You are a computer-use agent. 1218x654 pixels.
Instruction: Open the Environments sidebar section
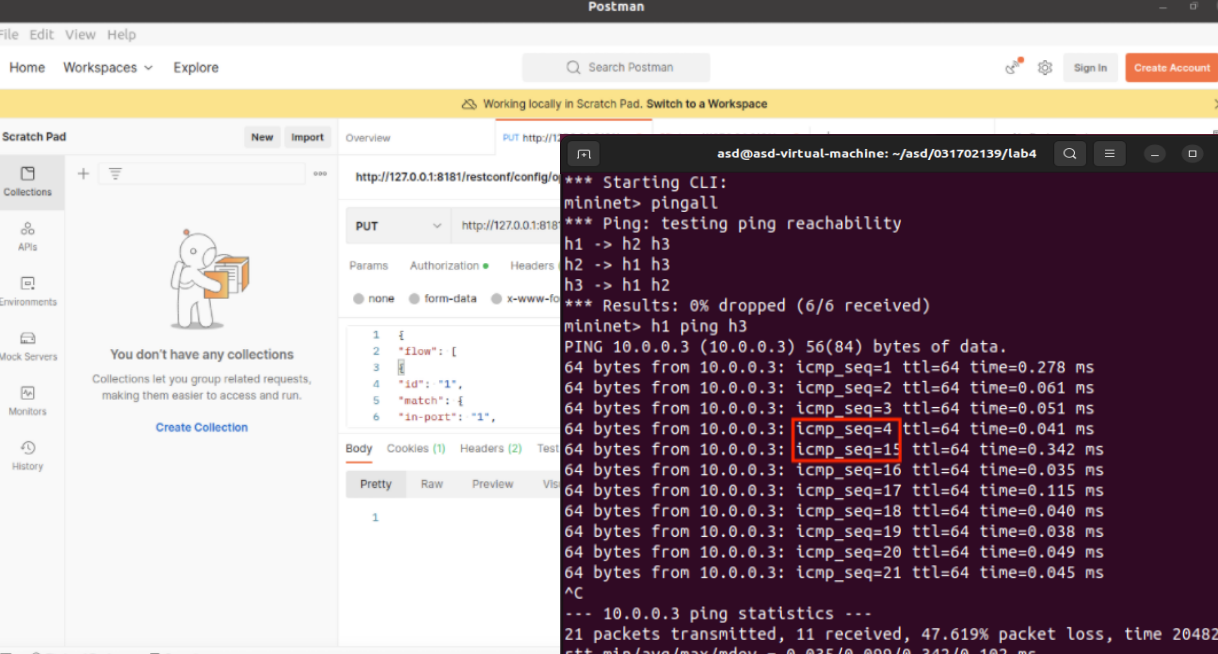click(28, 291)
